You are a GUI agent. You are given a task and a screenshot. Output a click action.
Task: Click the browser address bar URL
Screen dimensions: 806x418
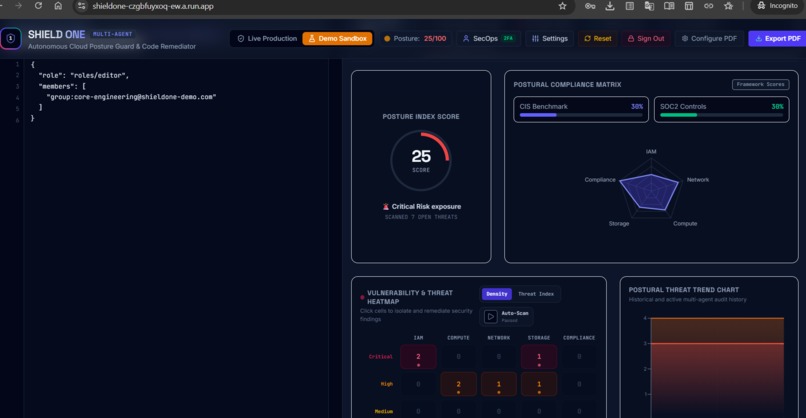(x=153, y=6)
